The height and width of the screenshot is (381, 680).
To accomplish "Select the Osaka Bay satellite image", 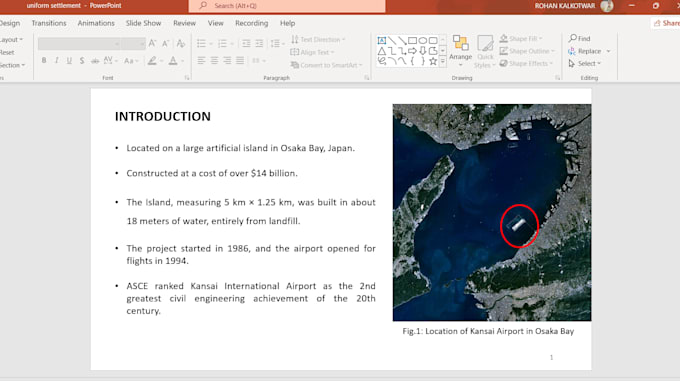I will 492,212.
